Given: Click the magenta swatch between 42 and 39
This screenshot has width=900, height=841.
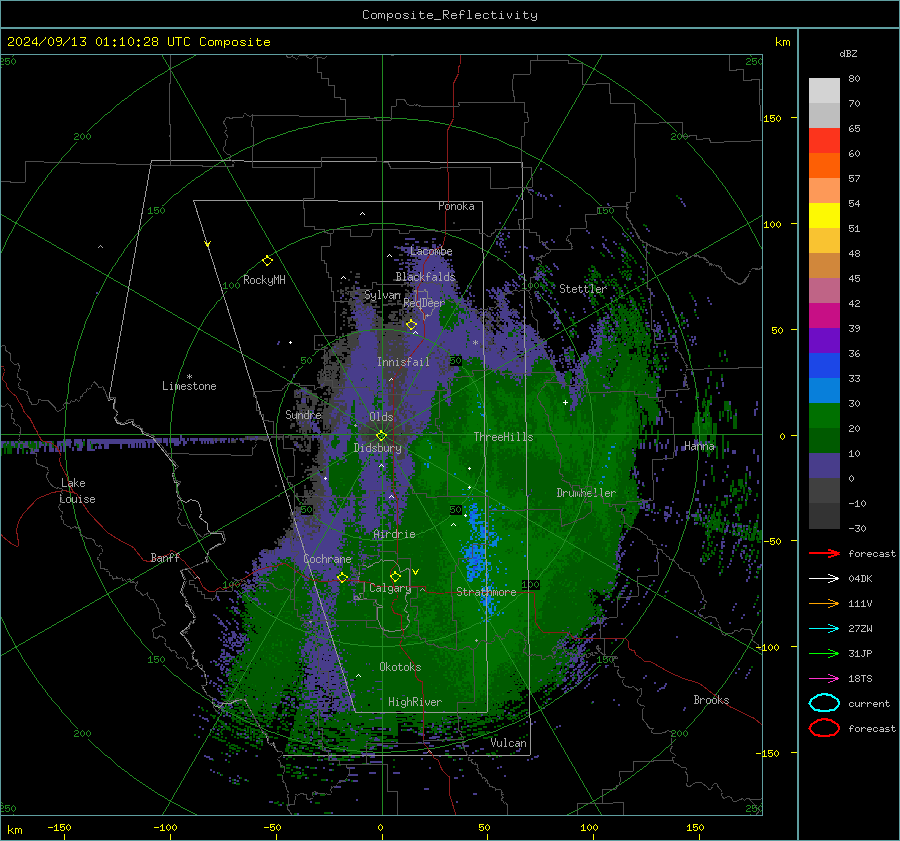Looking at the screenshot, I should 824,316.
